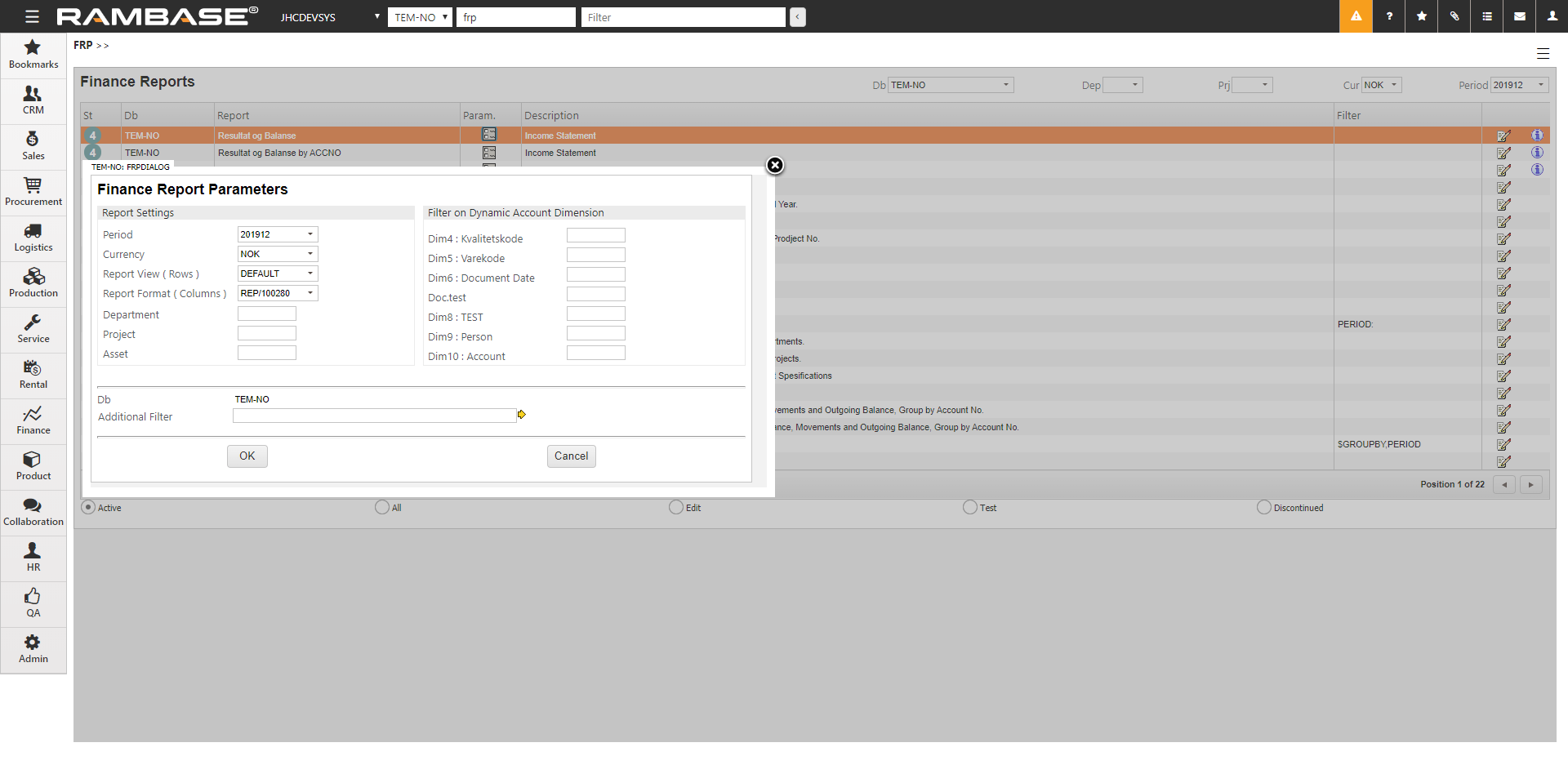Open the Procurement module in sidebar

click(33, 192)
